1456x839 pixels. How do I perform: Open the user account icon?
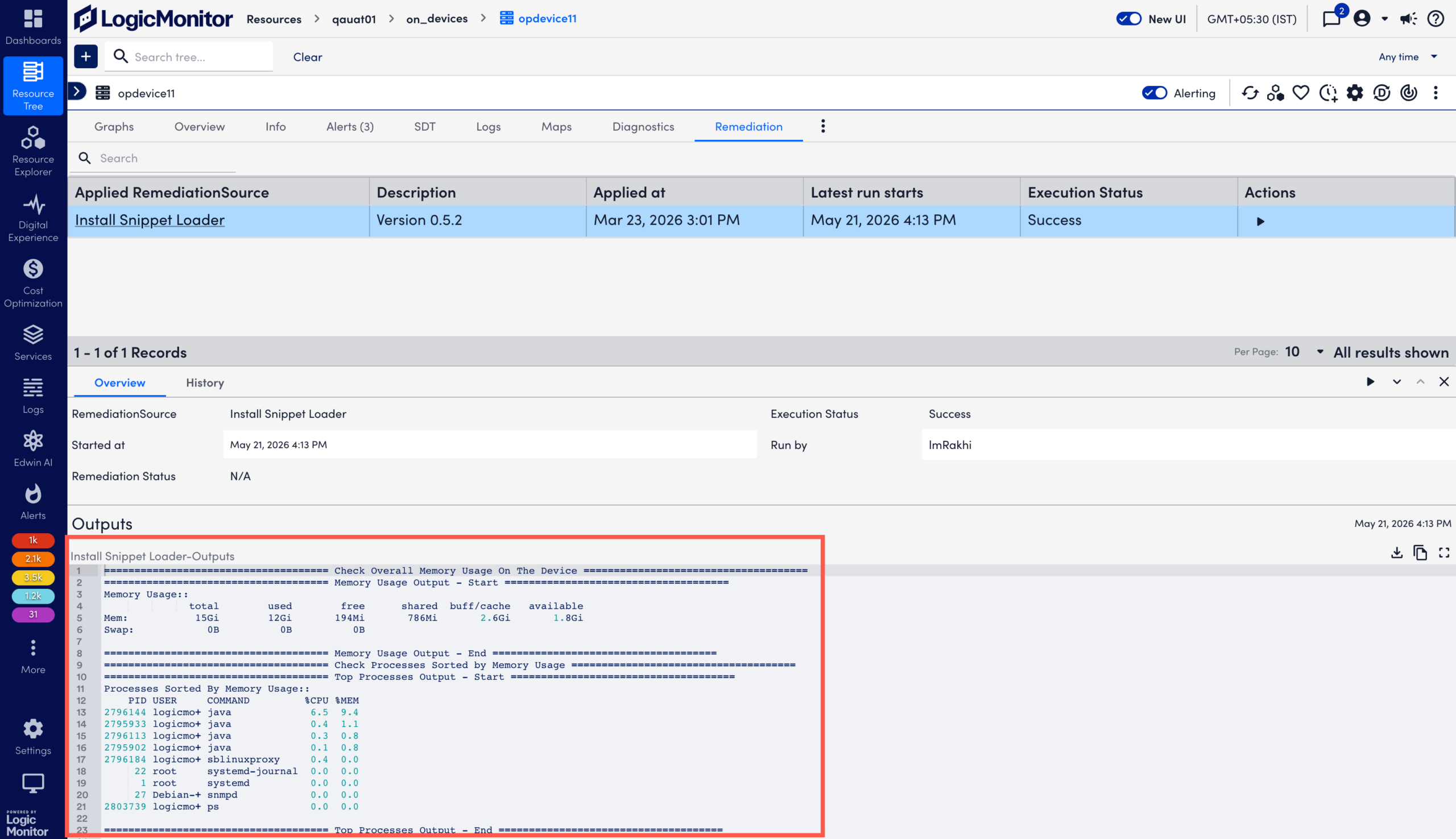tap(1362, 18)
